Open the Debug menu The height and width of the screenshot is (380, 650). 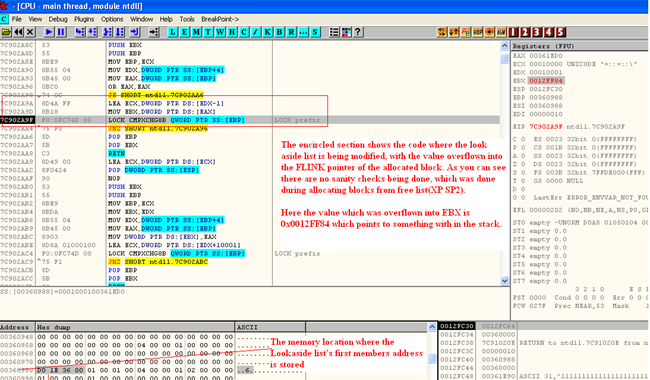[x=58, y=19]
